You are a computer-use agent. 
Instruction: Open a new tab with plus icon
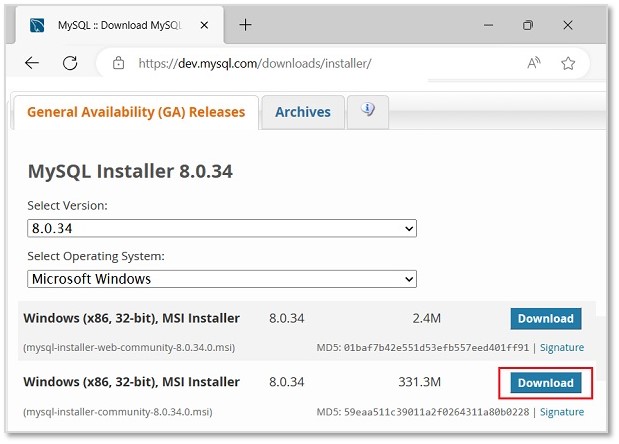pos(245,24)
